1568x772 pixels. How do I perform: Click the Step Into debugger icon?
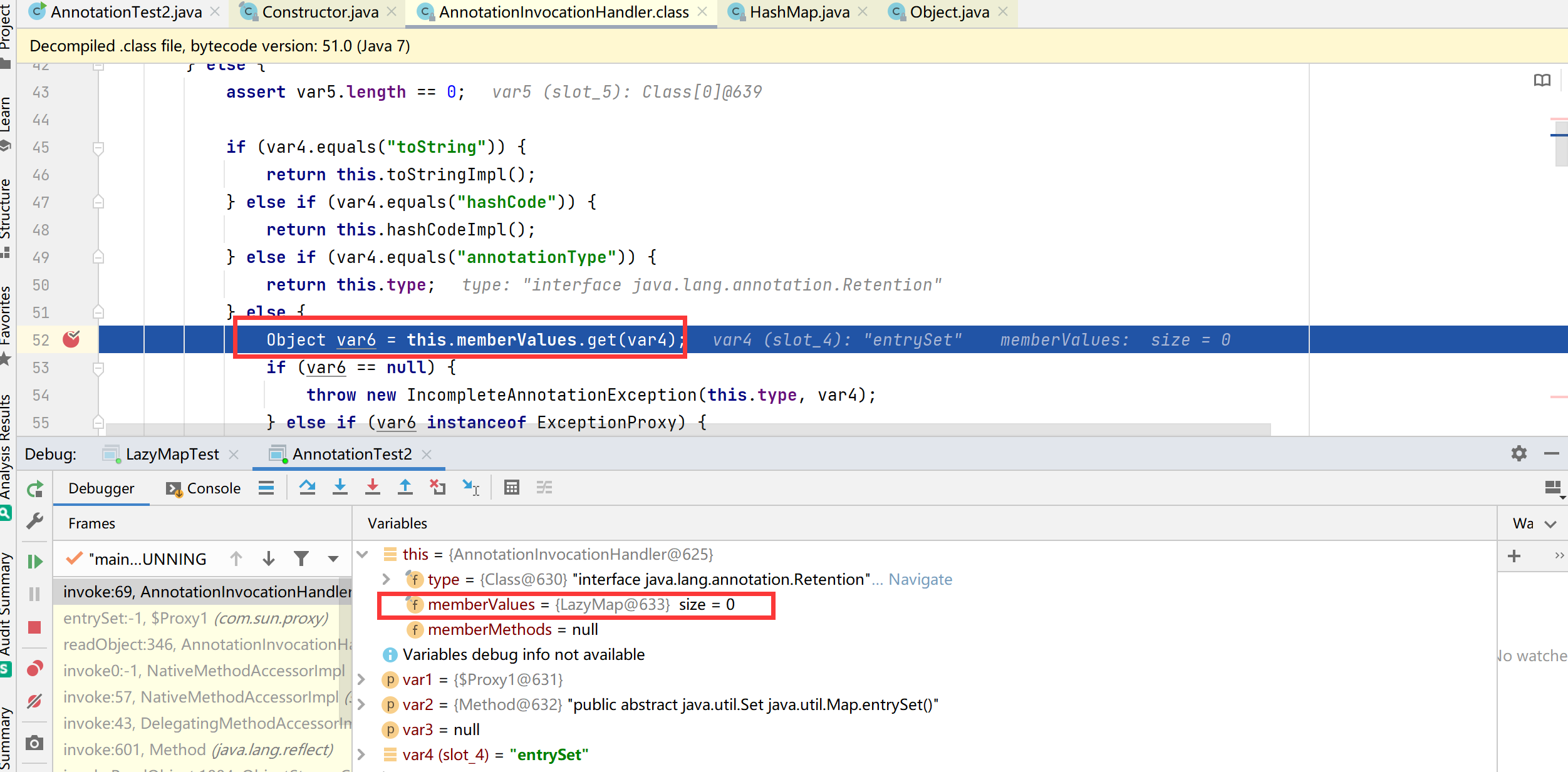tap(340, 487)
